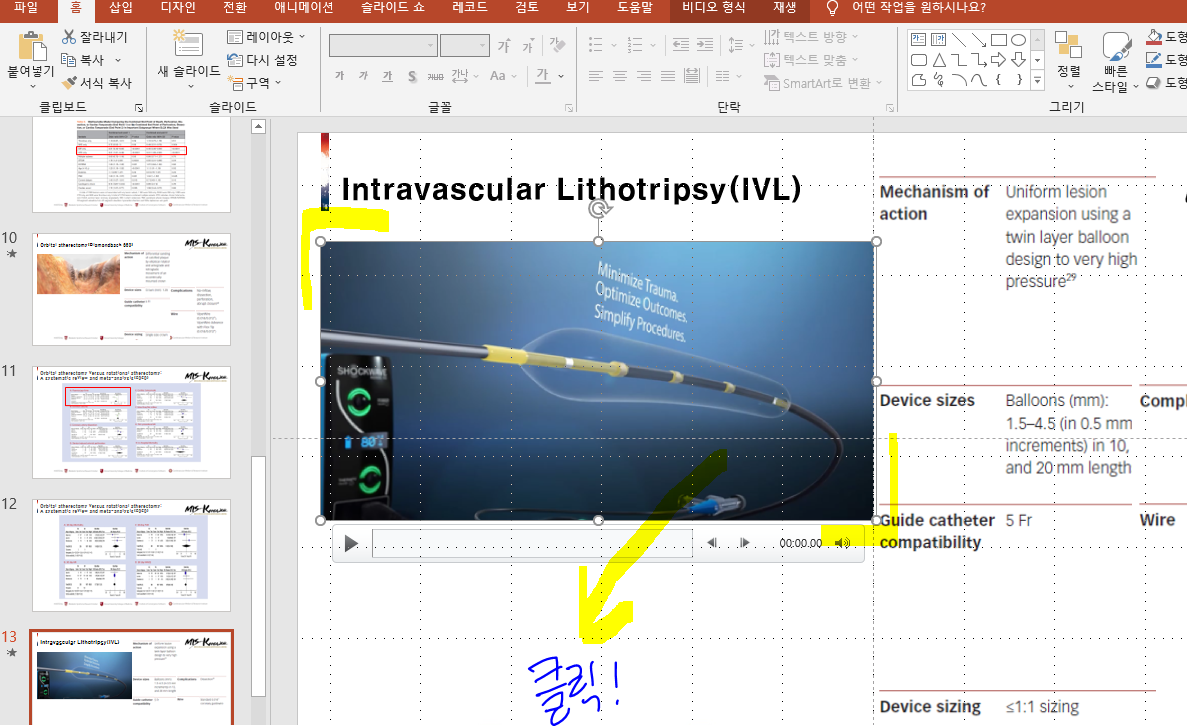The width and height of the screenshot is (1187, 726).
Task: Click the distributed alignment icon
Action: pyautogui.click(x=692, y=76)
